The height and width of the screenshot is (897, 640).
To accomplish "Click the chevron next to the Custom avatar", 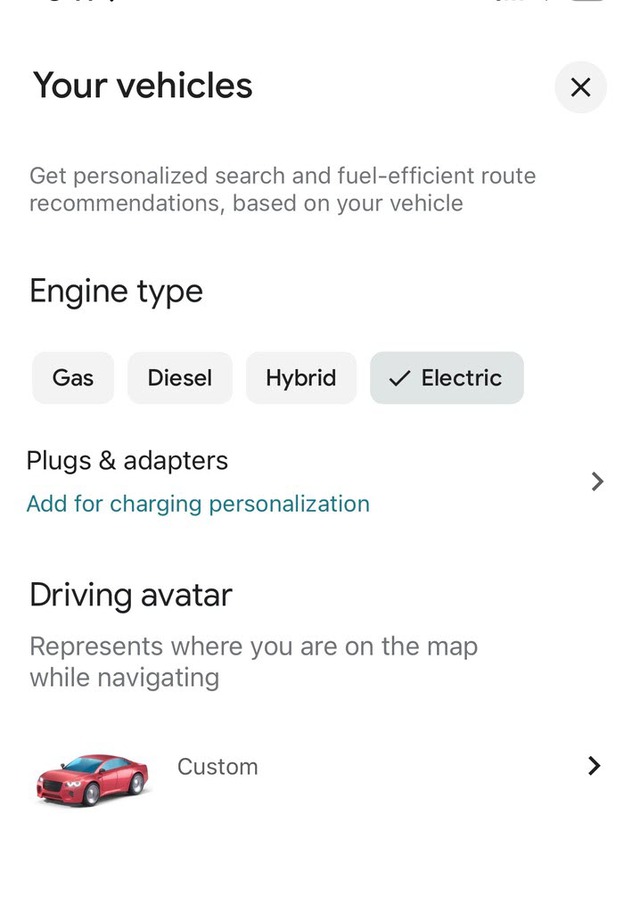I will click(x=593, y=767).
